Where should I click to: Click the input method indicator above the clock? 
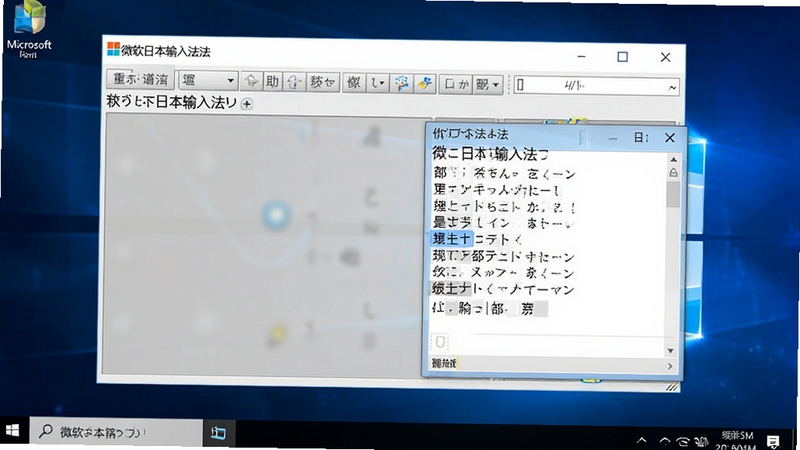(x=737, y=436)
